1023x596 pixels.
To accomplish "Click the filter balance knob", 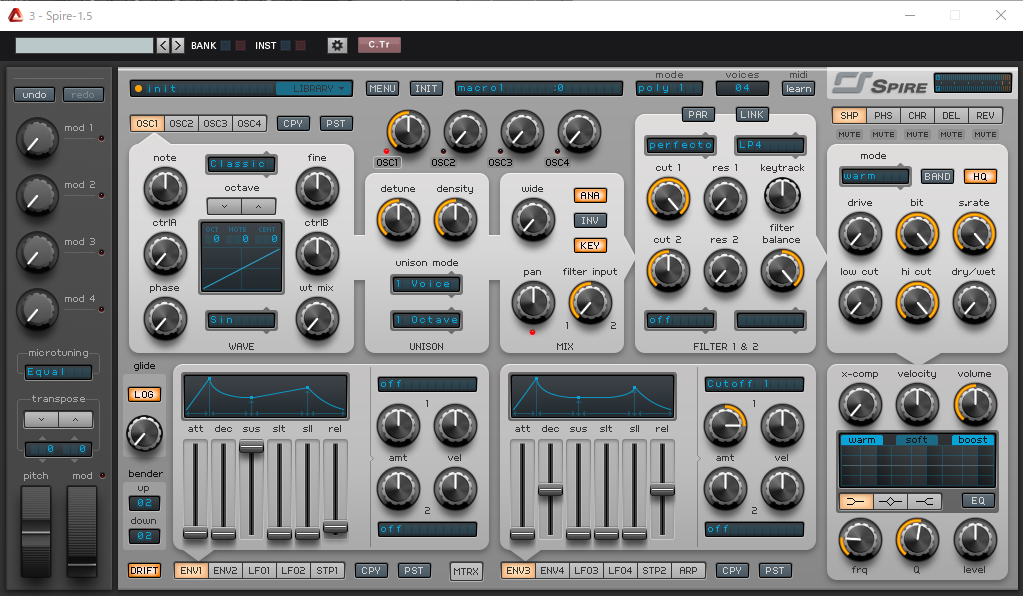I will (x=782, y=270).
